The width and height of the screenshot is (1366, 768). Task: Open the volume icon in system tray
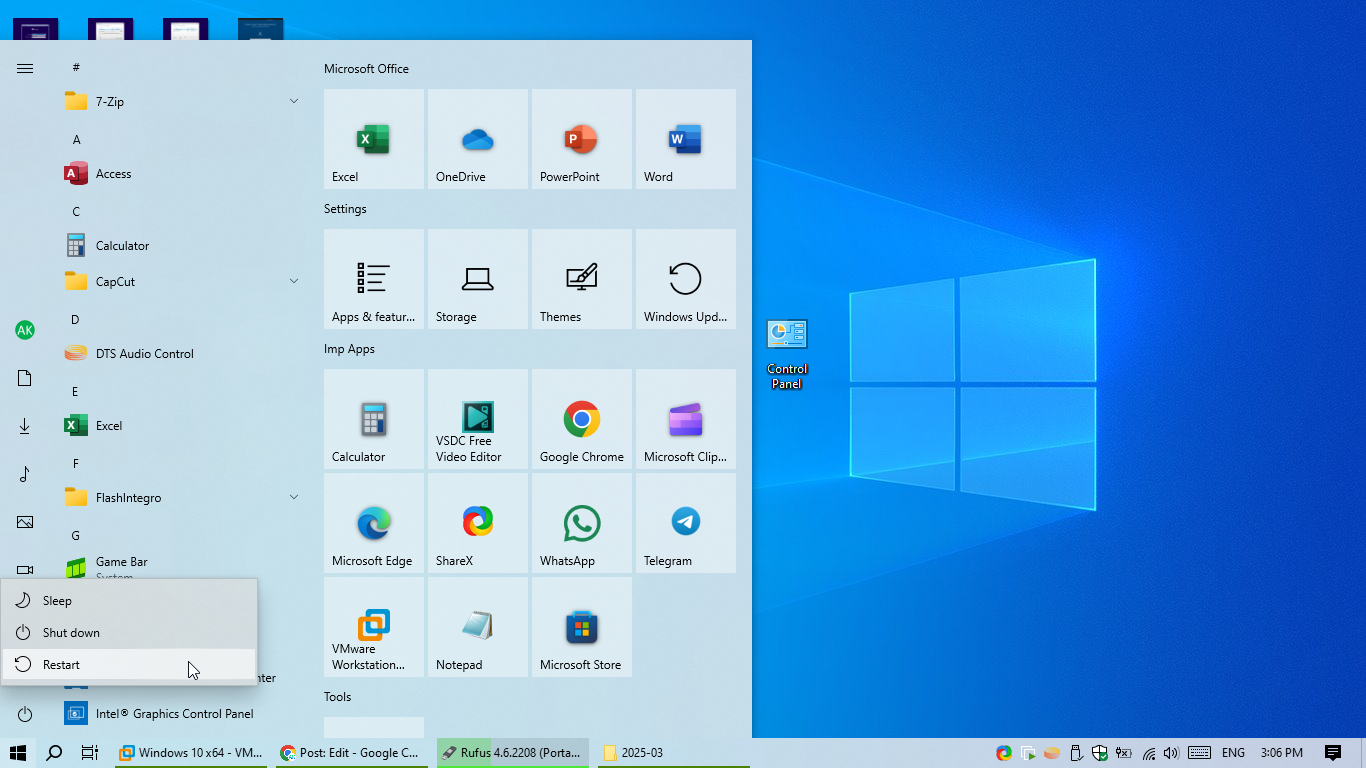coord(1171,753)
